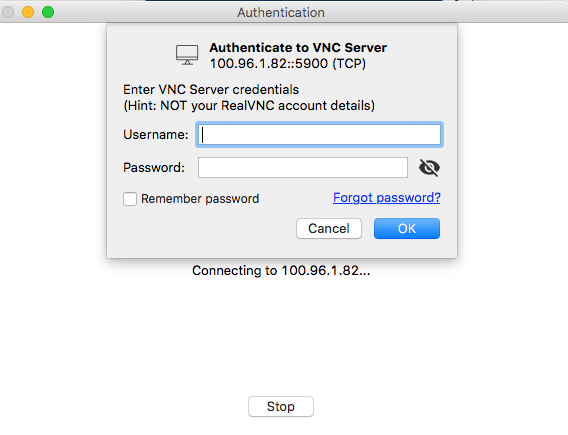This screenshot has height=435, width=568.
Task: Click the "Authentication" window title
Action: (x=281, y=13)
